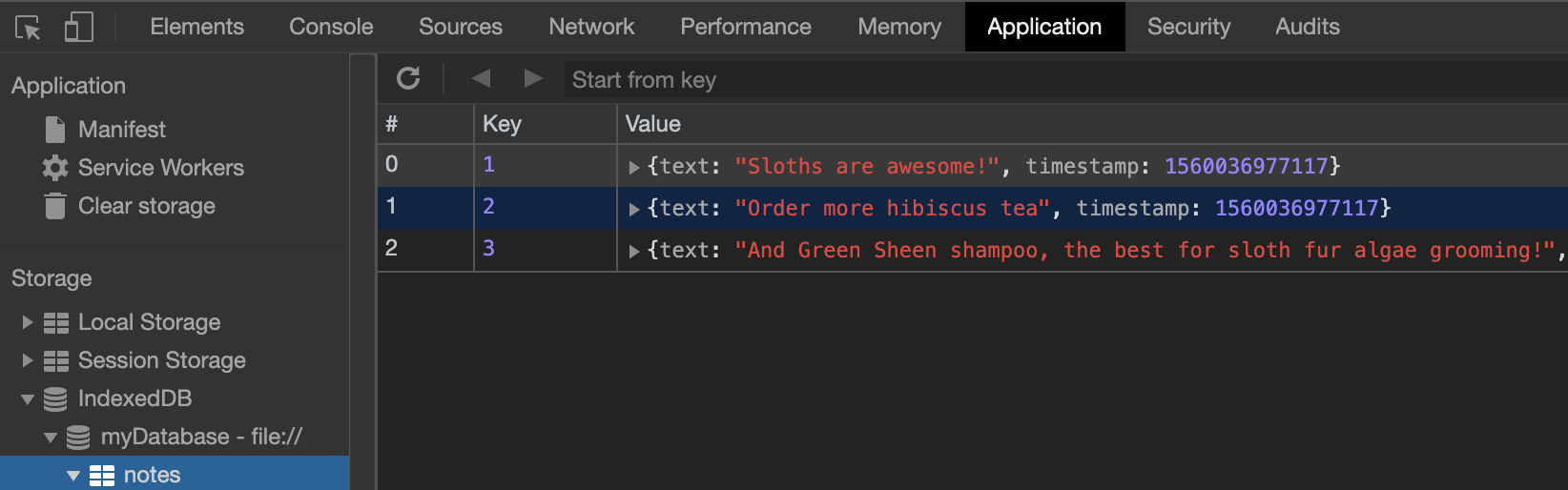Click the Start from key input field

coord(1049,80)
